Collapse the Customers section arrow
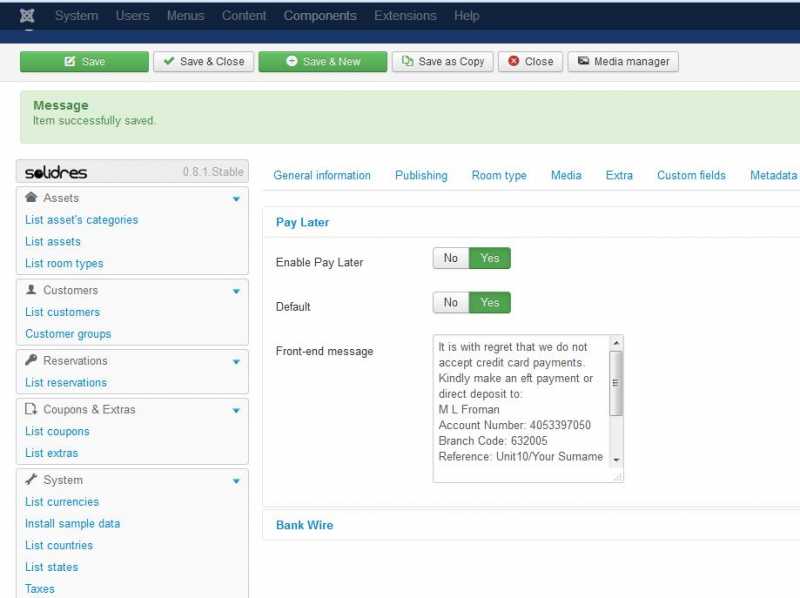Screen dimensions: 800x598 [x=236, y=291]
